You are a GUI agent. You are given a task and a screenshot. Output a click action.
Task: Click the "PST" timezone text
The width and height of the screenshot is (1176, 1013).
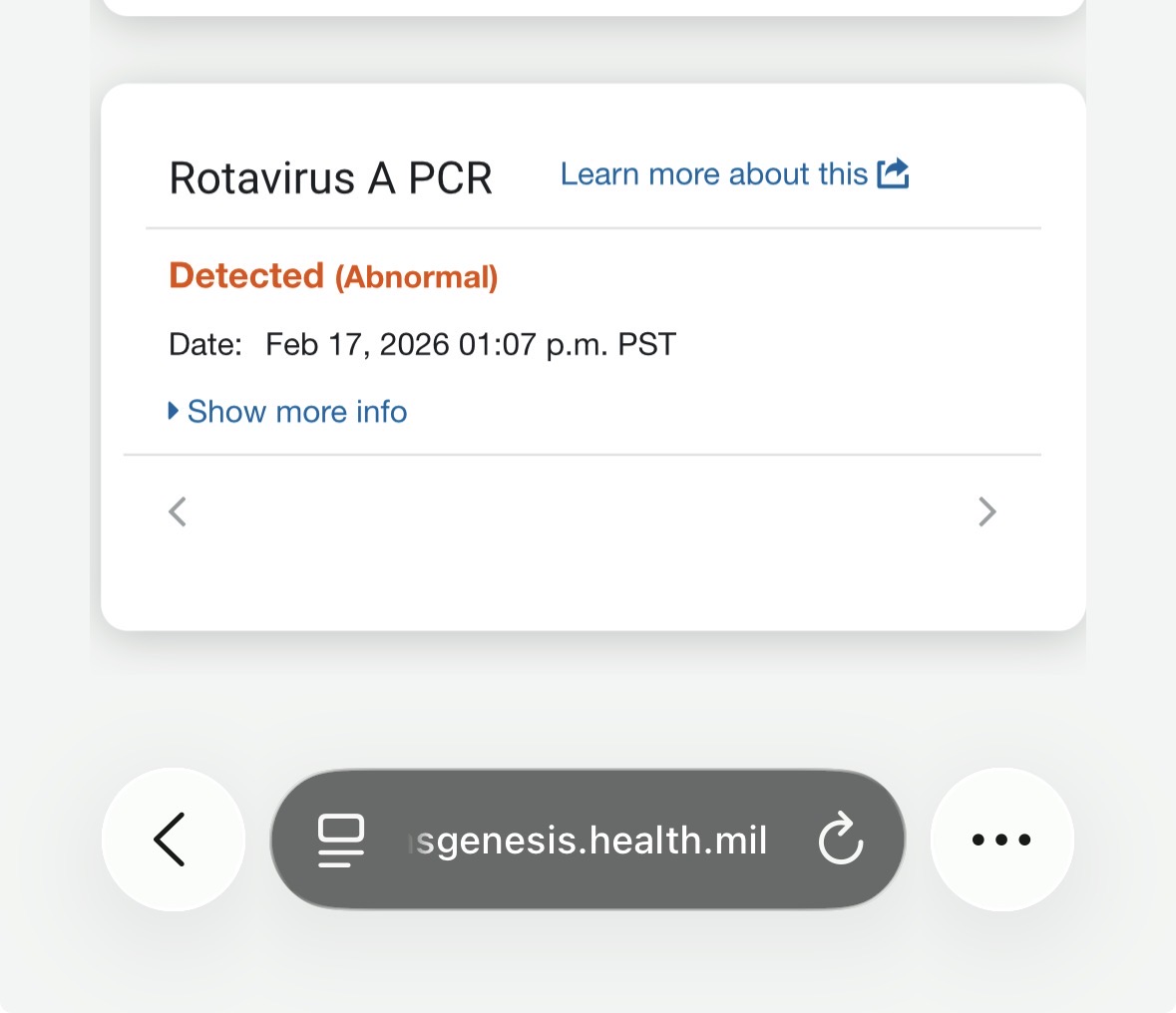coord(647,345)
